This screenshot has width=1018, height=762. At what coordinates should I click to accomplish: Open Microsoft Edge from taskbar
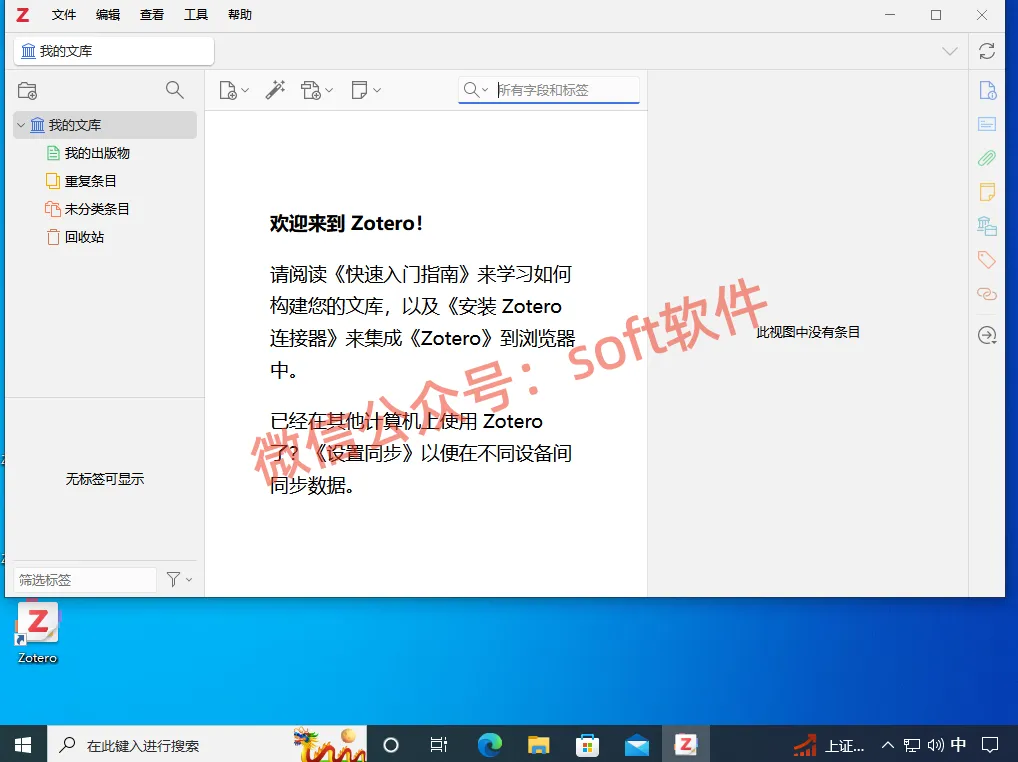pos(490,744)
